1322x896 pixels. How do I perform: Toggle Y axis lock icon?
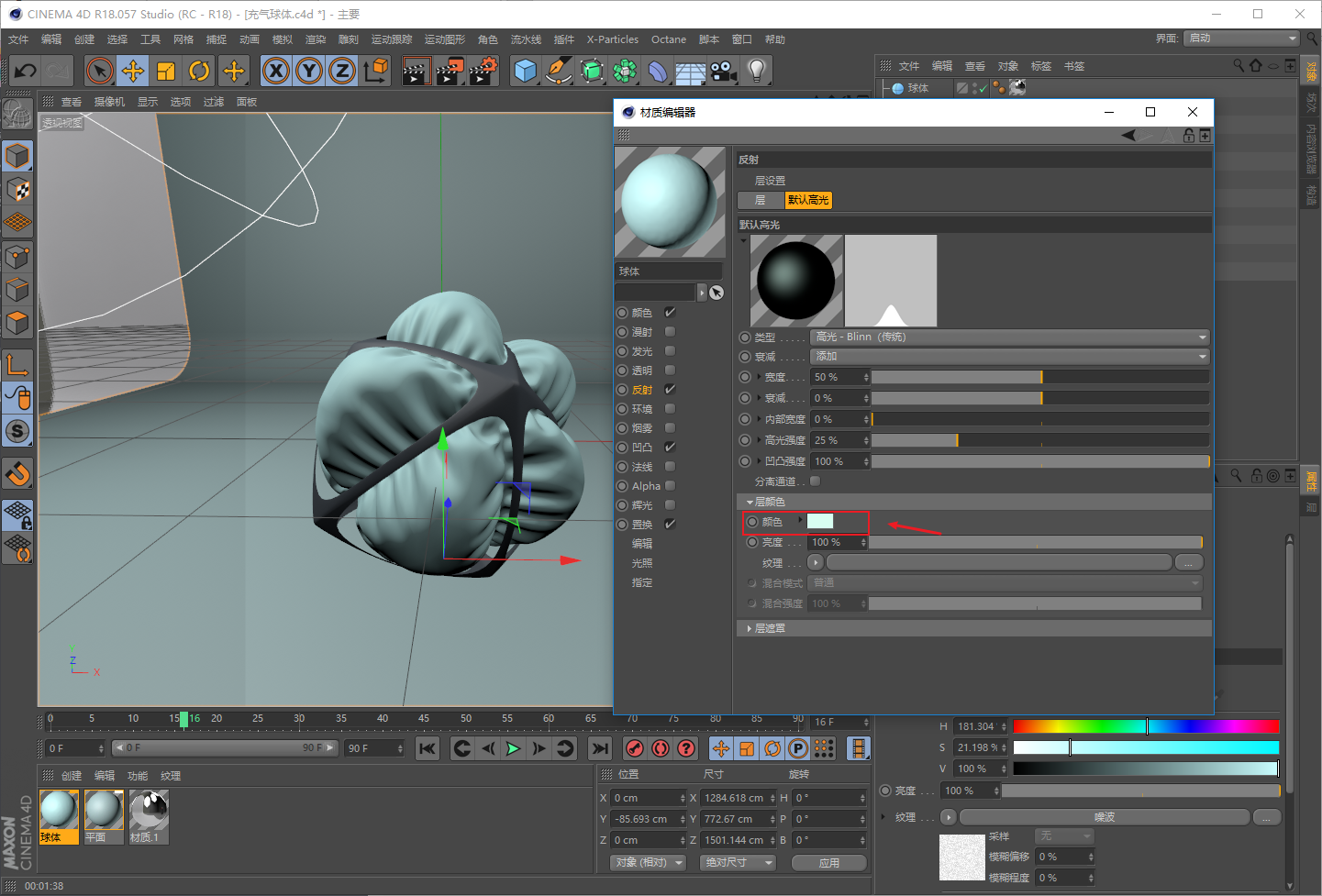(309, 71)
